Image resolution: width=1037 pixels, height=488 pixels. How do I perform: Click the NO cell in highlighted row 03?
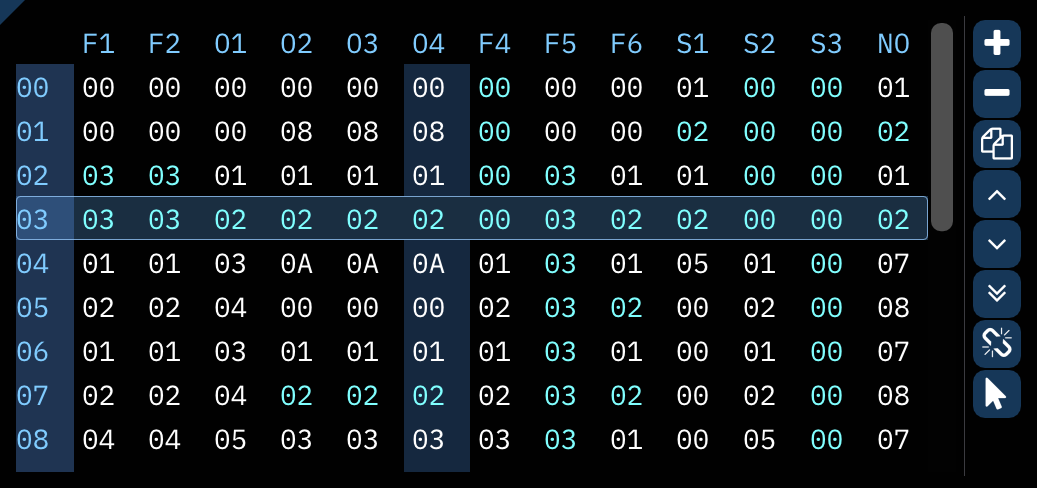tap(893, 220)
